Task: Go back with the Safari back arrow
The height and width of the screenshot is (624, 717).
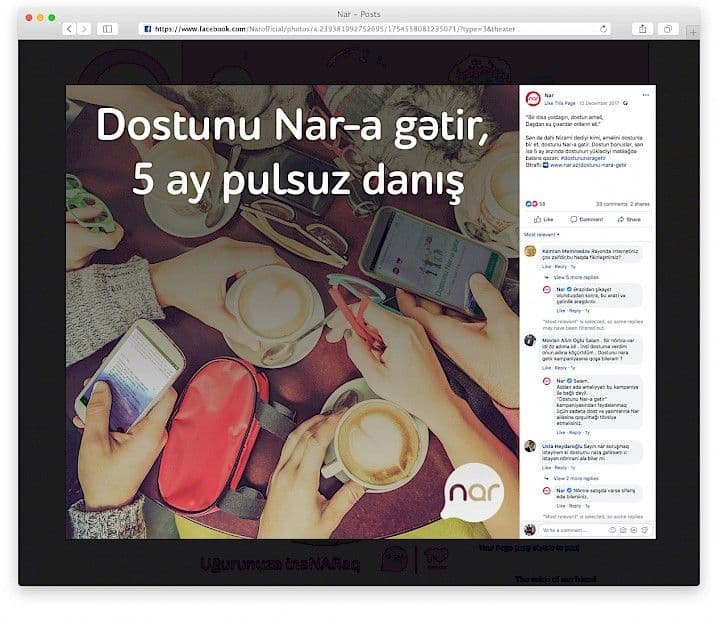Action: coord(69,29)
